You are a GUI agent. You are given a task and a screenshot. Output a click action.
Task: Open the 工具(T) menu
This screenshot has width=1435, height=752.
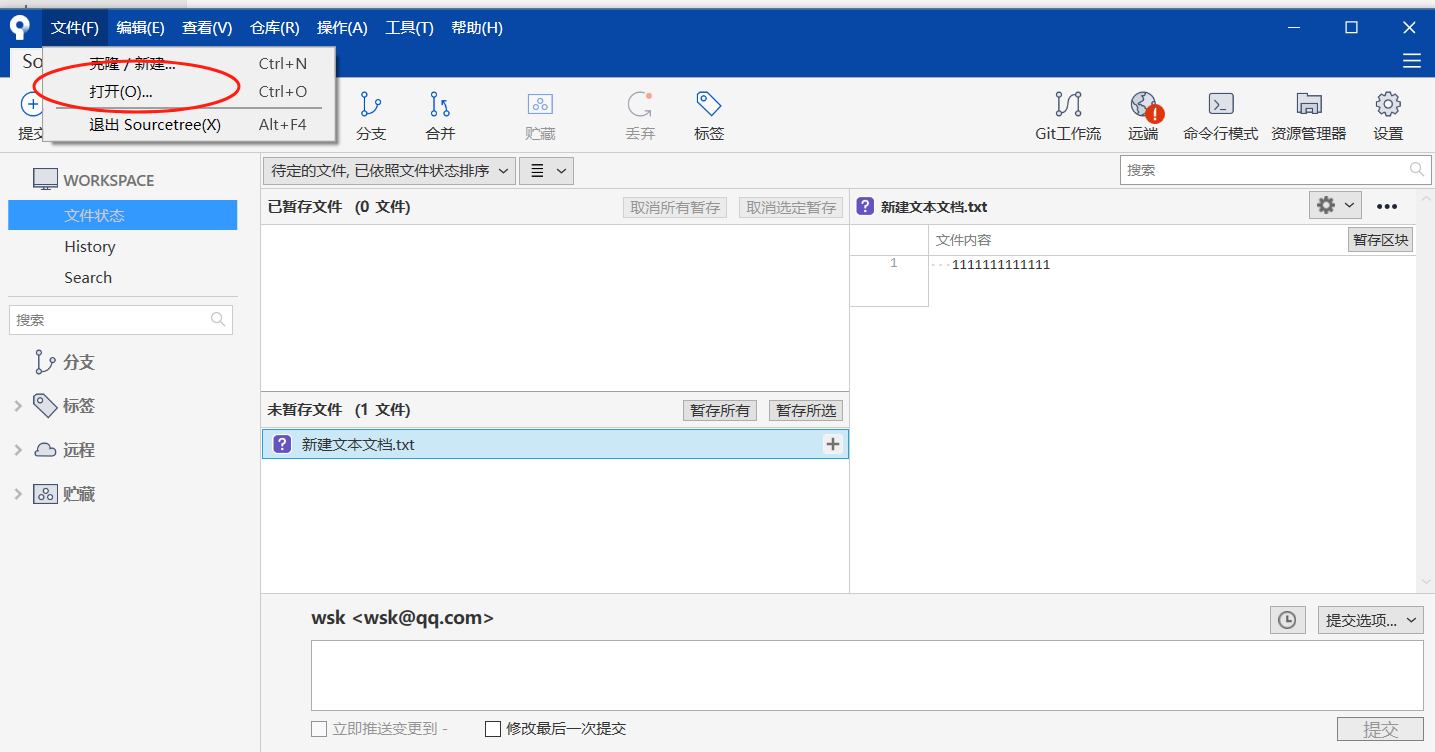(410, 28)
